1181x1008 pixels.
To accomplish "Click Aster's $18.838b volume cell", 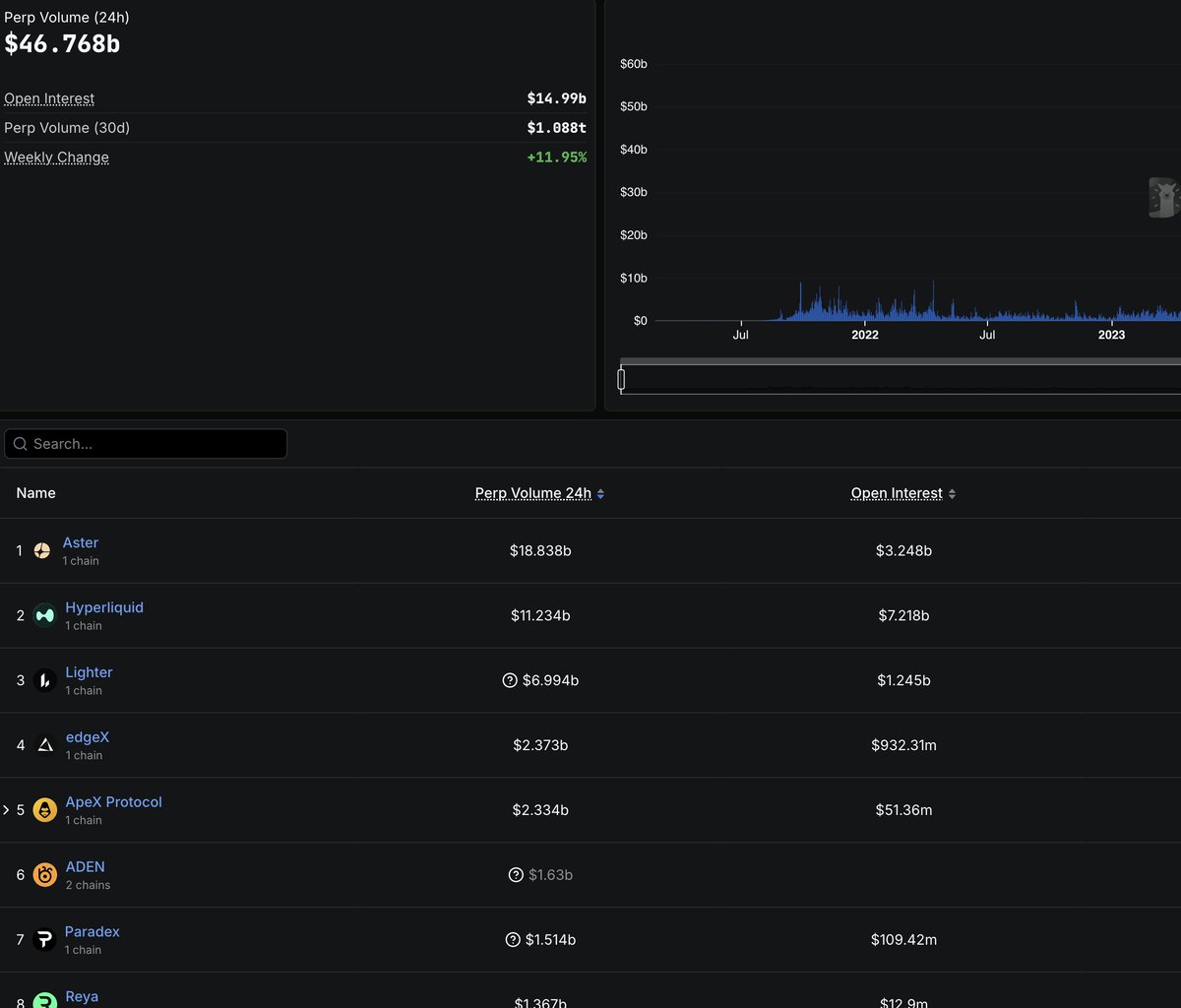I will pos(540,550).
